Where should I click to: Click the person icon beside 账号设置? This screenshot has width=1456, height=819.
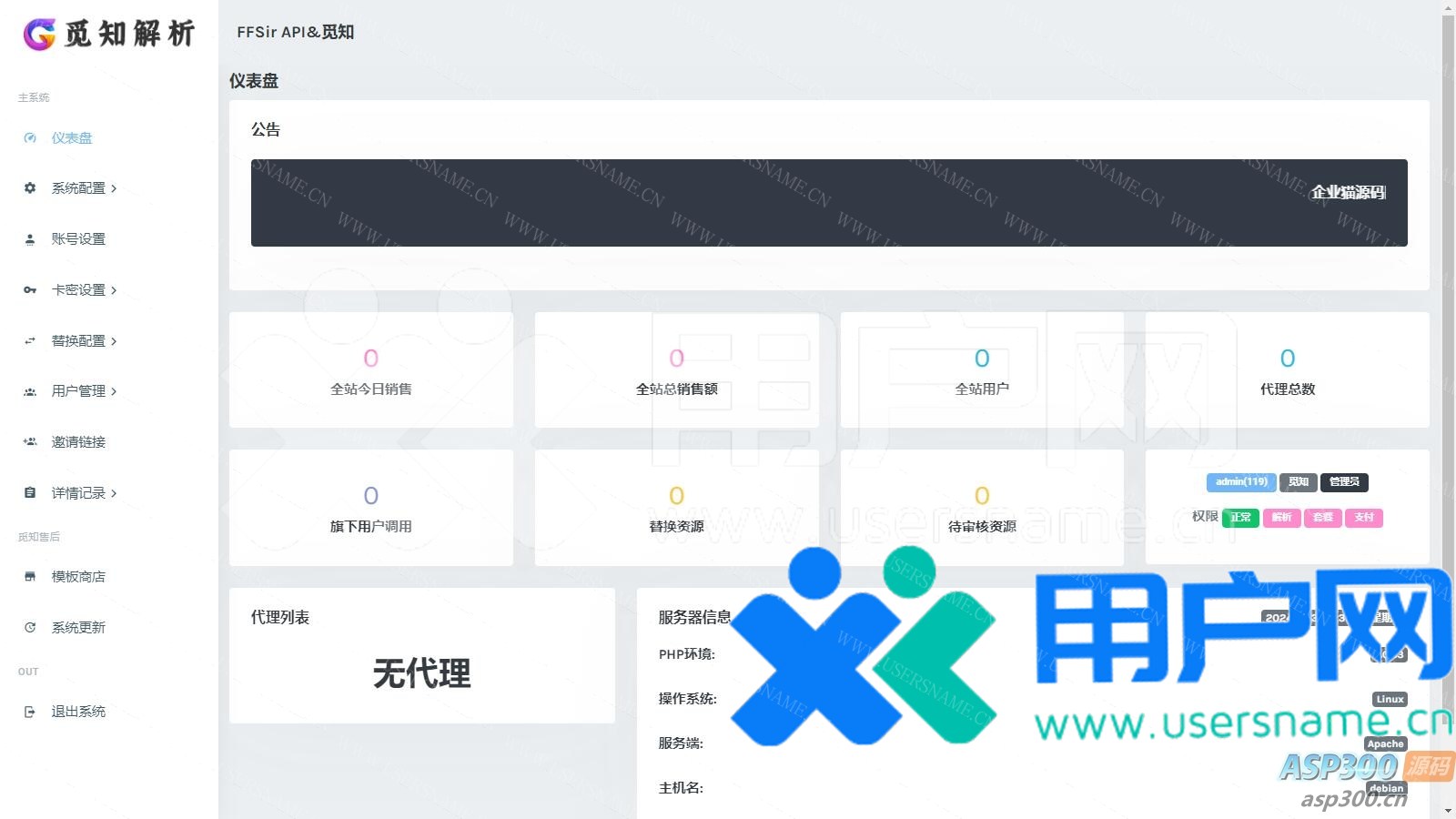[30, 239]
